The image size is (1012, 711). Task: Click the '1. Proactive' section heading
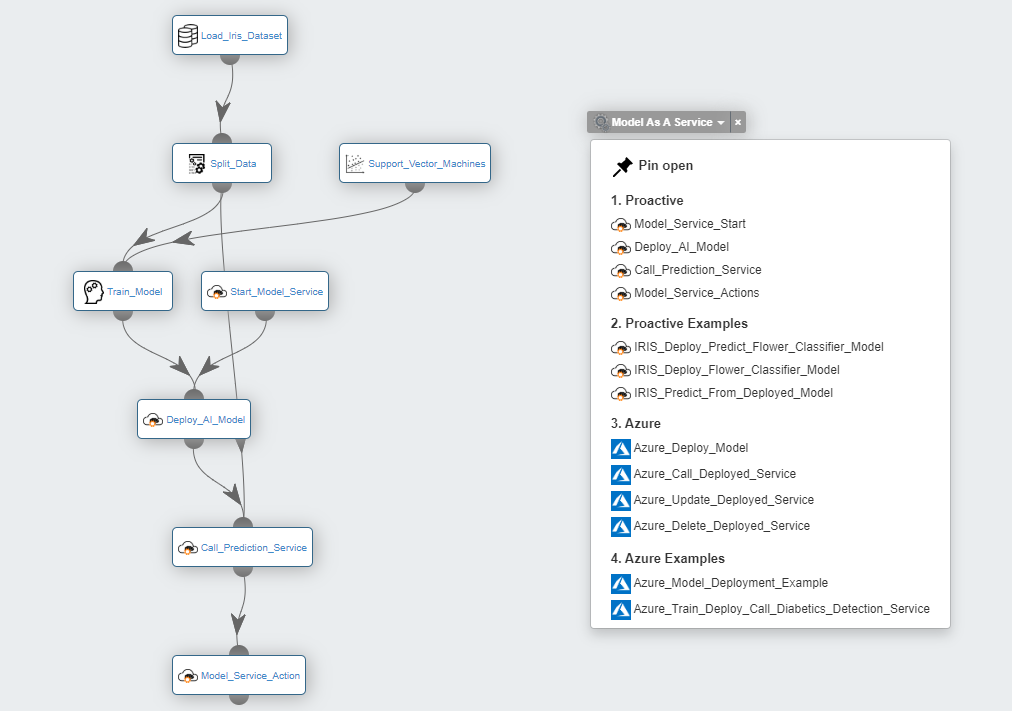(x=647, y=201)
